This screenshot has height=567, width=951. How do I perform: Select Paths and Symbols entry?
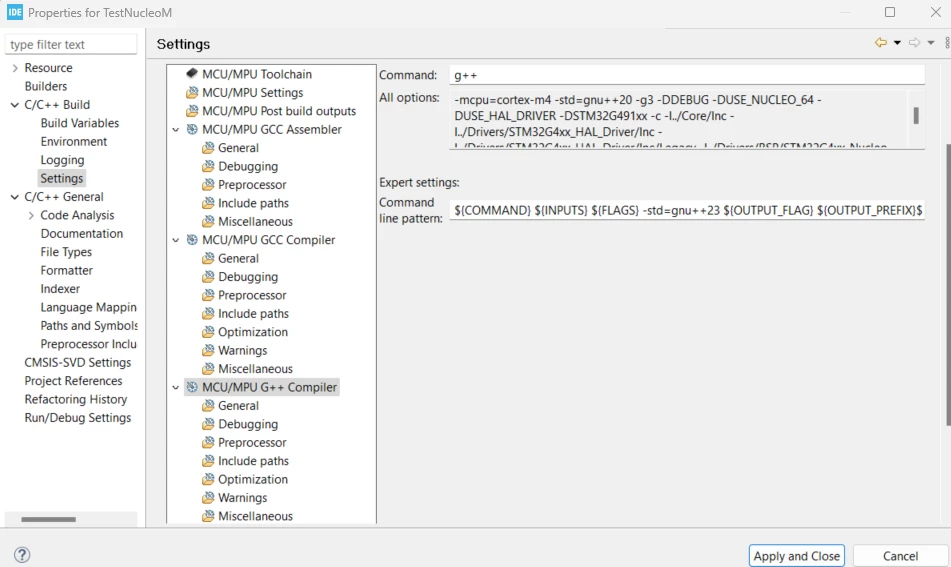[89, 326]
